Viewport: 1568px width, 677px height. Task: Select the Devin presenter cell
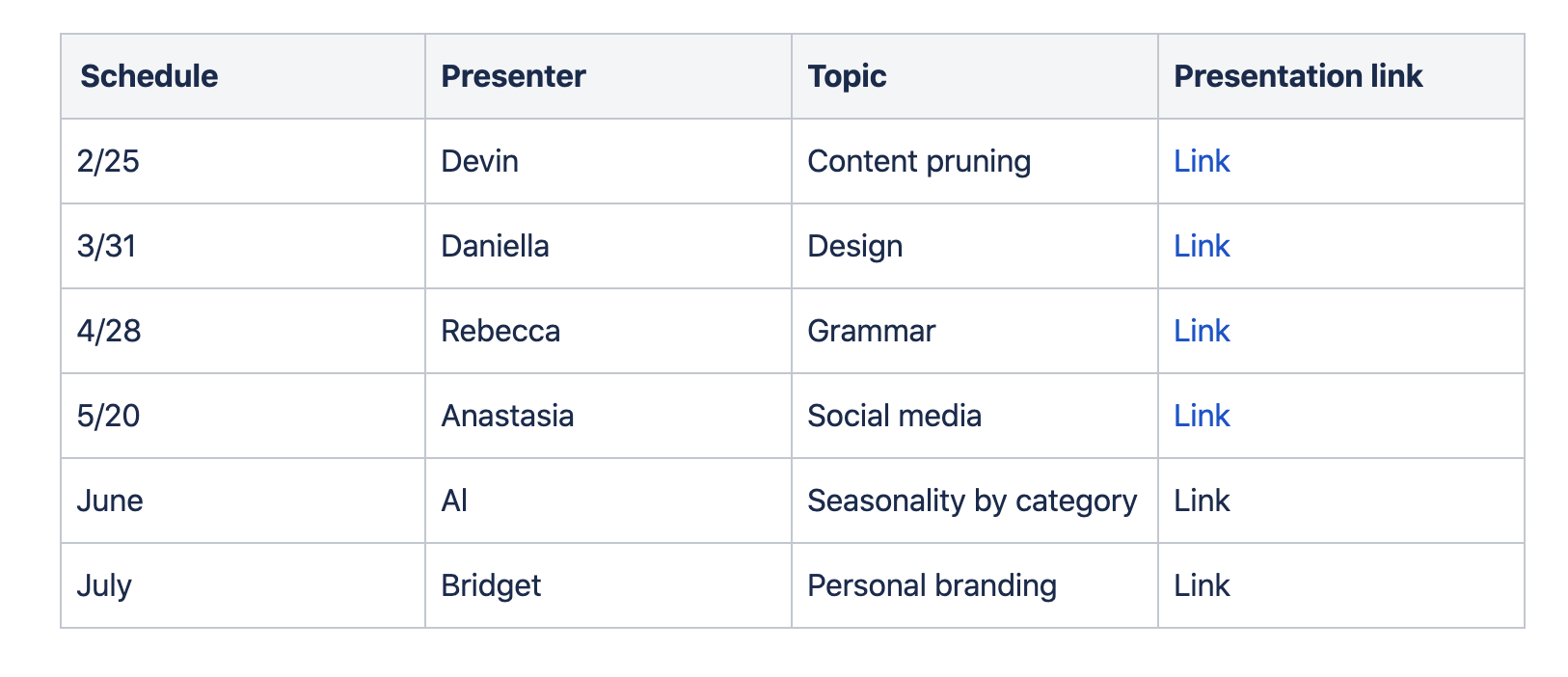(479, 161)
